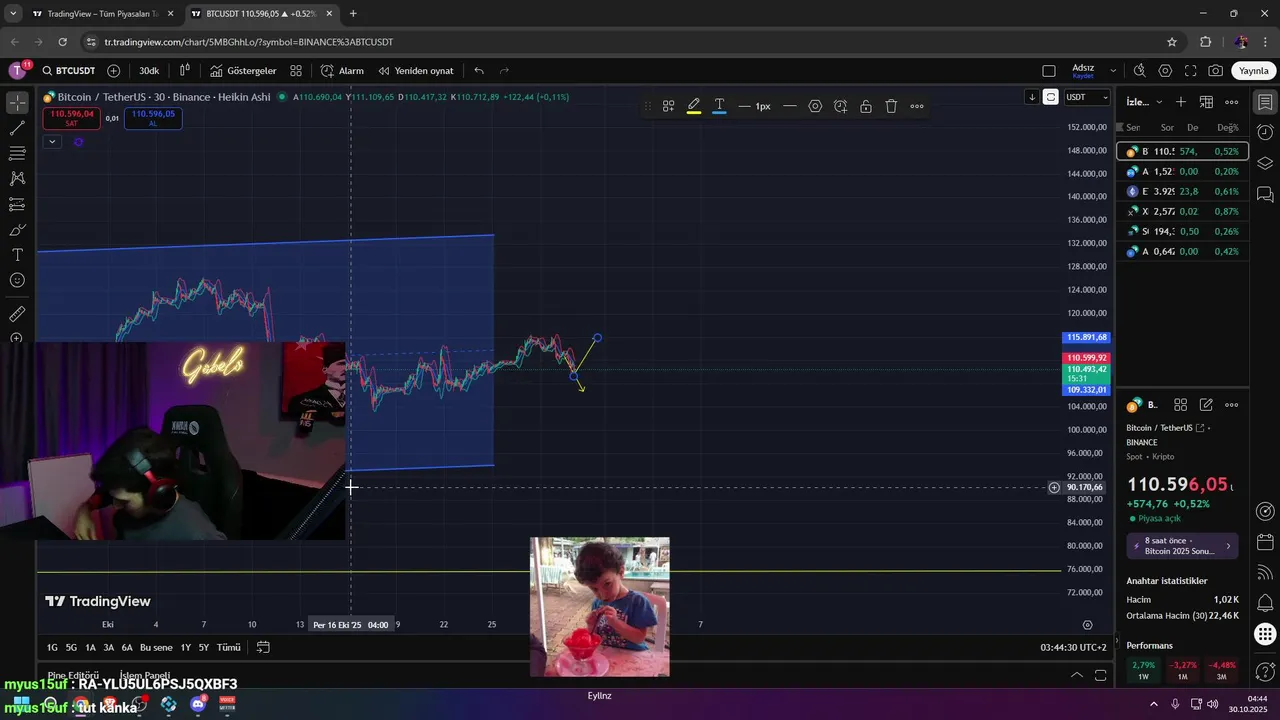The image size is (1280, 720).
Task: Add a symbol to compare (plus icon)
Action: pos(113,71)
